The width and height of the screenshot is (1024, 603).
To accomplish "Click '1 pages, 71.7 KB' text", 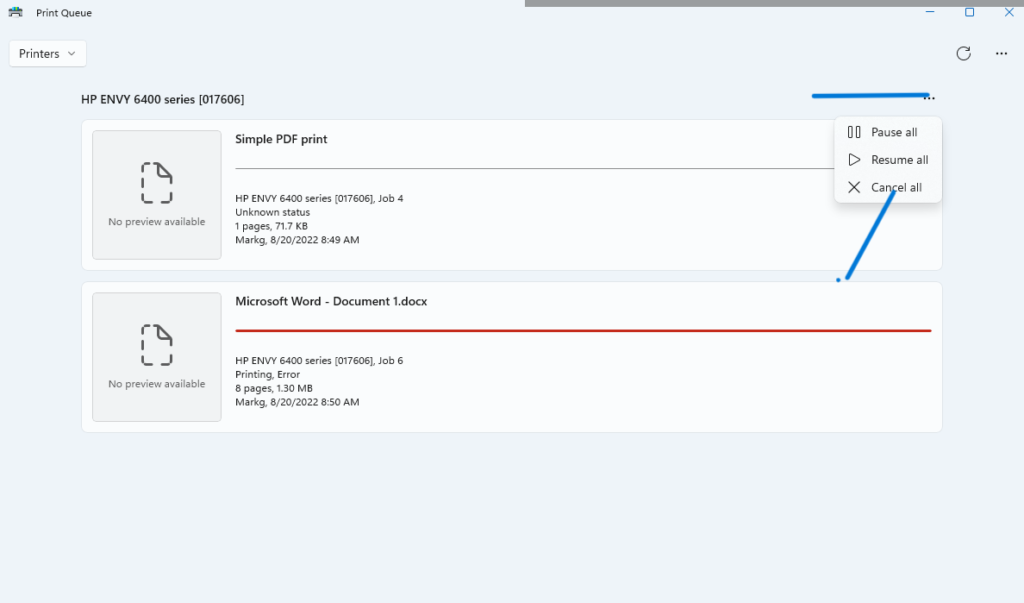I will coord(272,226).
